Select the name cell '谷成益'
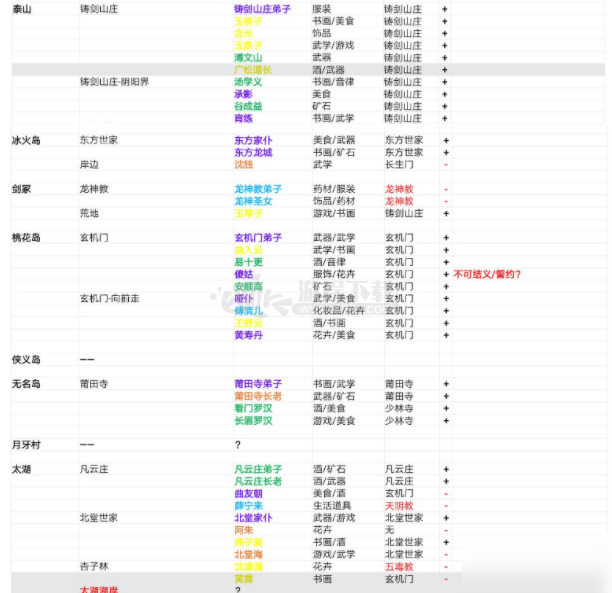The image size is (612, 593). [x=248, y=106]
